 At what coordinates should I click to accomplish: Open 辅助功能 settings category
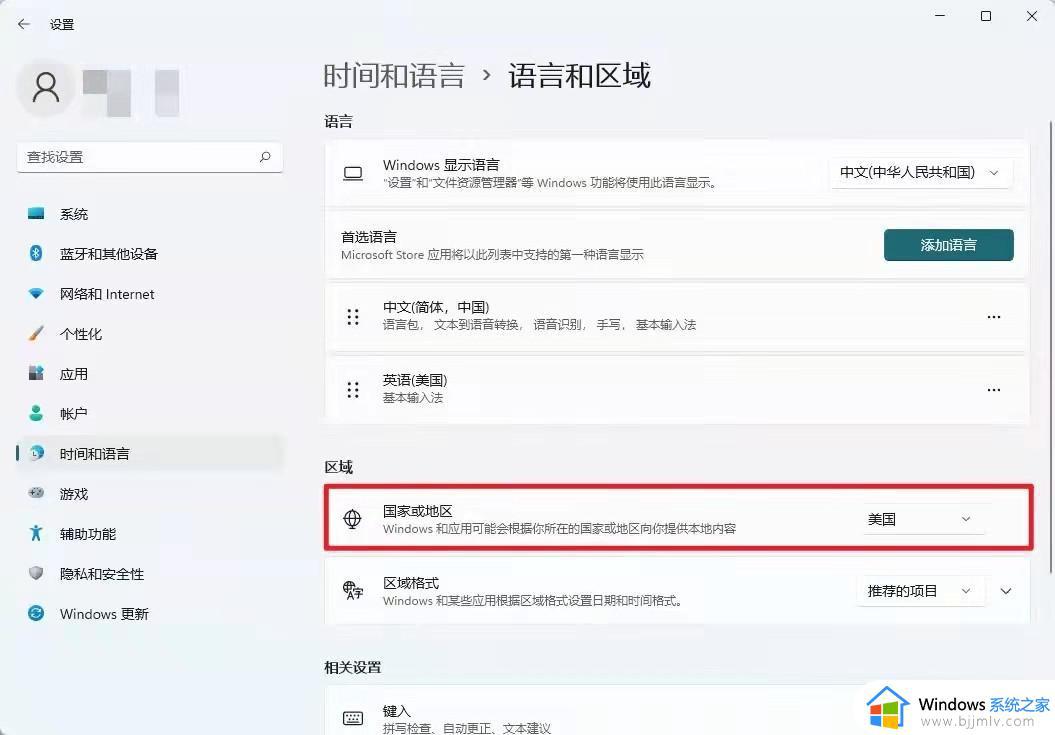tap(149, 534)
